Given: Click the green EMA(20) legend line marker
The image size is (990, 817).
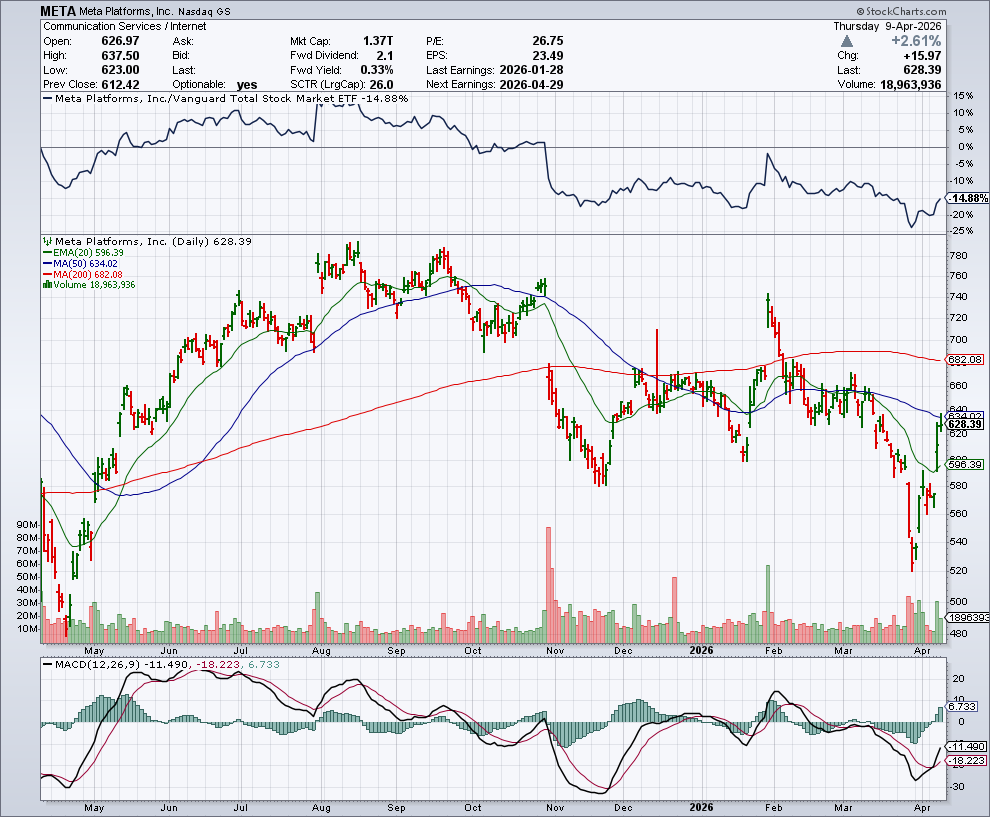Looking at the screenshot, I should coord(47,253).
